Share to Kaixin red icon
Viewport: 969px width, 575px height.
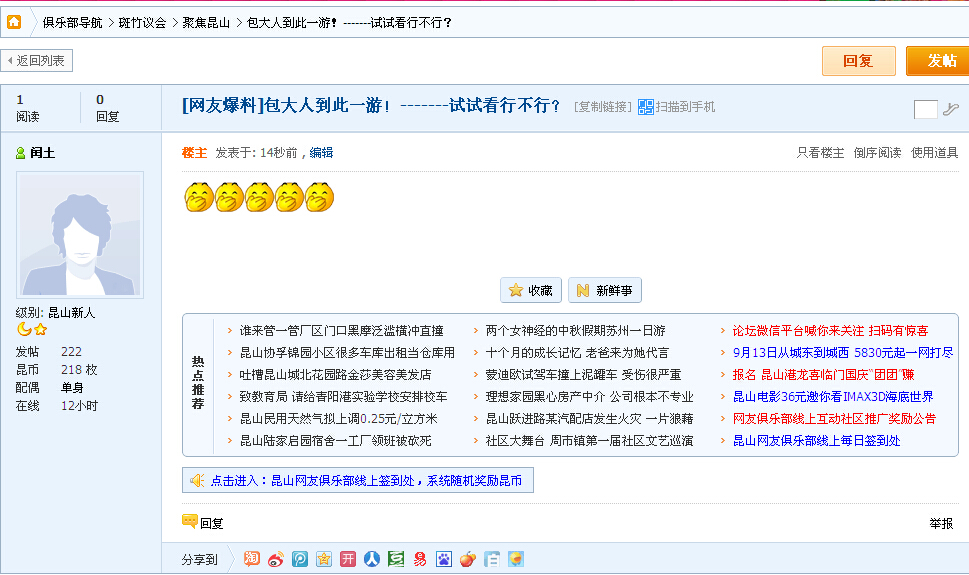point(348,559)
